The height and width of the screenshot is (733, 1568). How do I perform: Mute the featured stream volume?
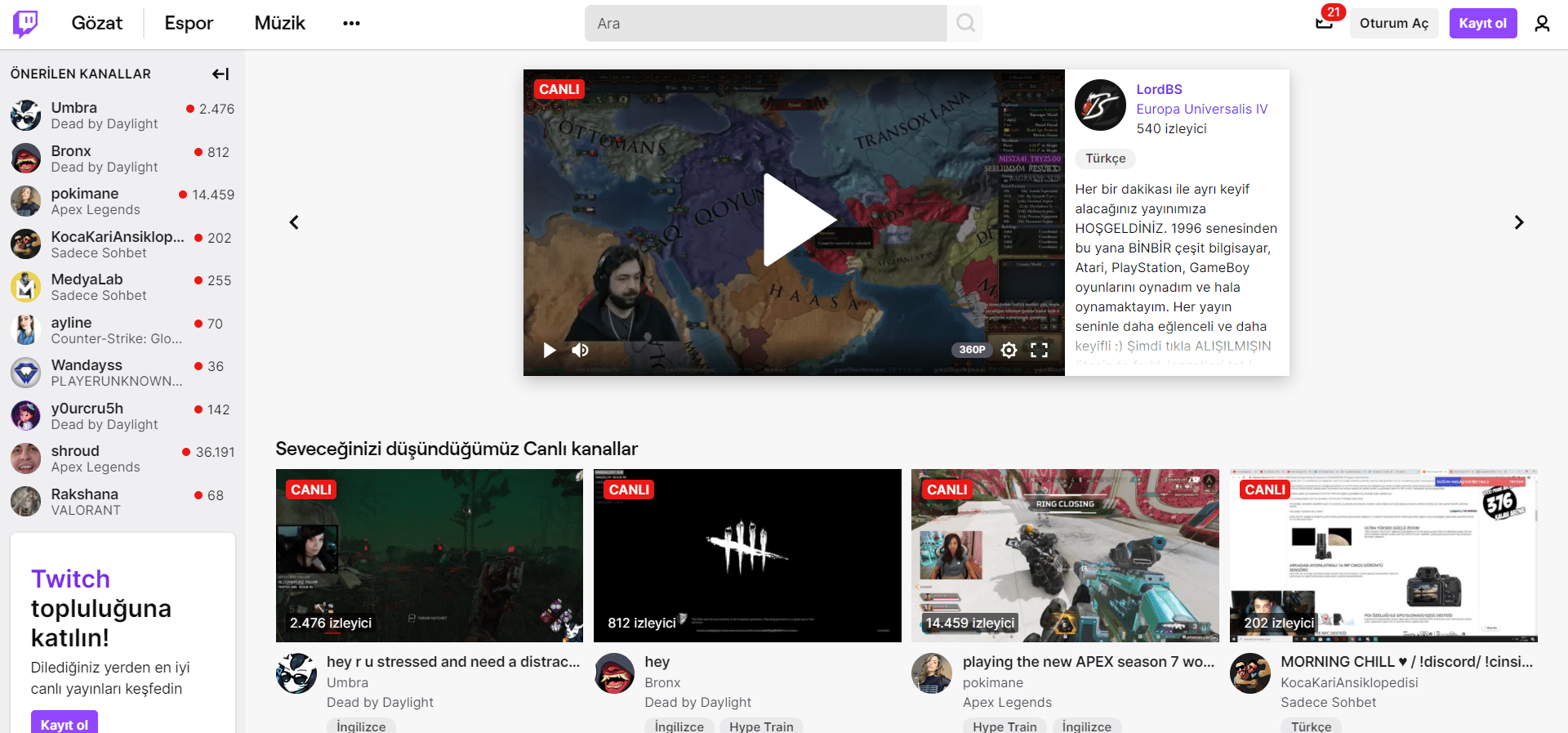[581, 351]
